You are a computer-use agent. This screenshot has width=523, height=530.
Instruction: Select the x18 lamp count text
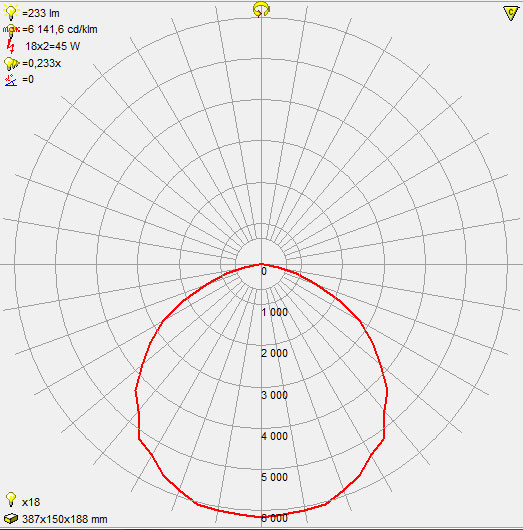point(31,502)
